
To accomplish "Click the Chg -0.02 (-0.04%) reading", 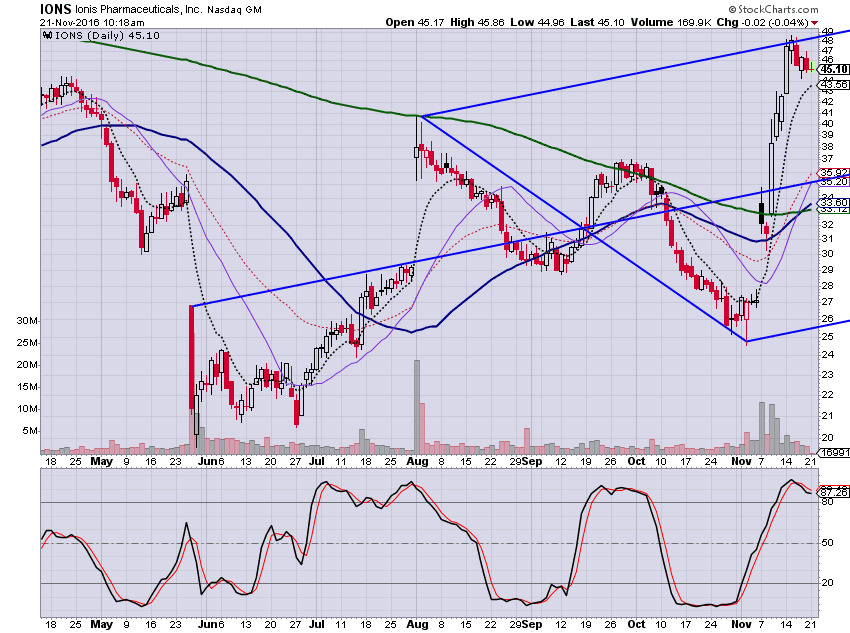I will click(762, 22).
